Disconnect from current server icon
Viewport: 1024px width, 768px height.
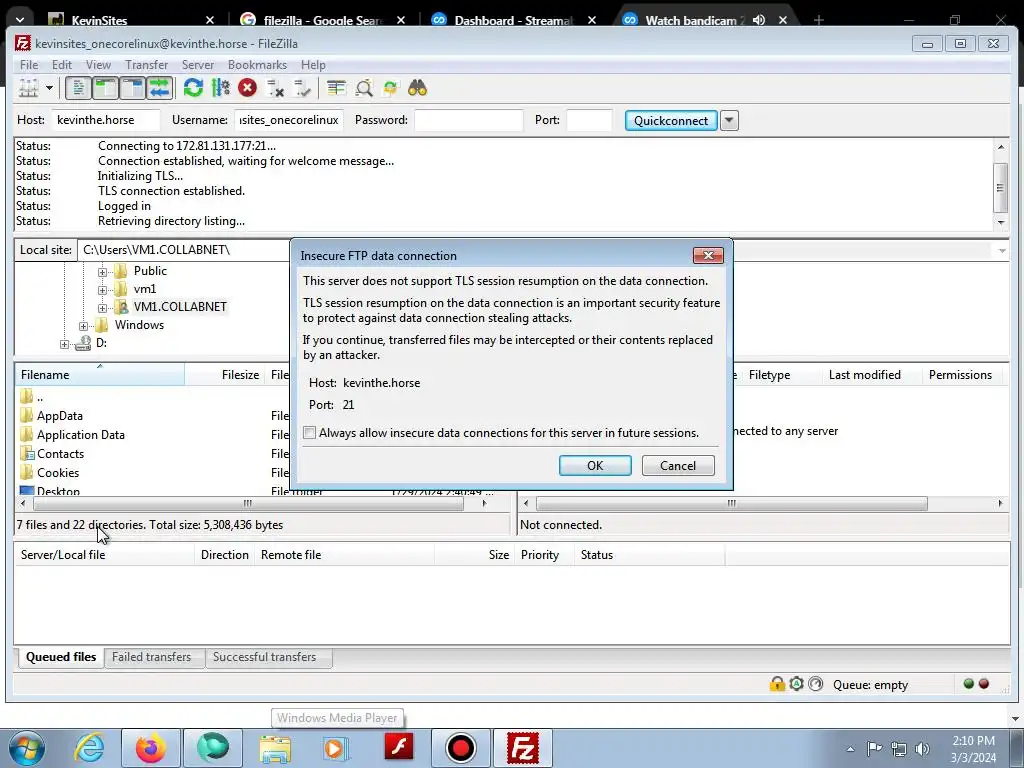coord(275,88)
